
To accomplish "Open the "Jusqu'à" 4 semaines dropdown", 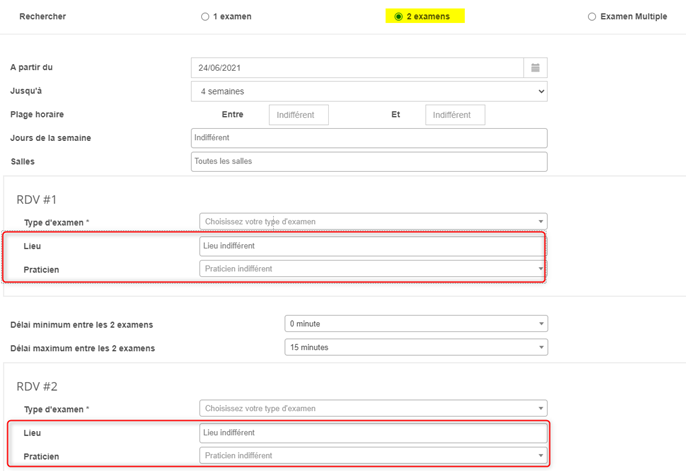I will [x=368, y=91].
